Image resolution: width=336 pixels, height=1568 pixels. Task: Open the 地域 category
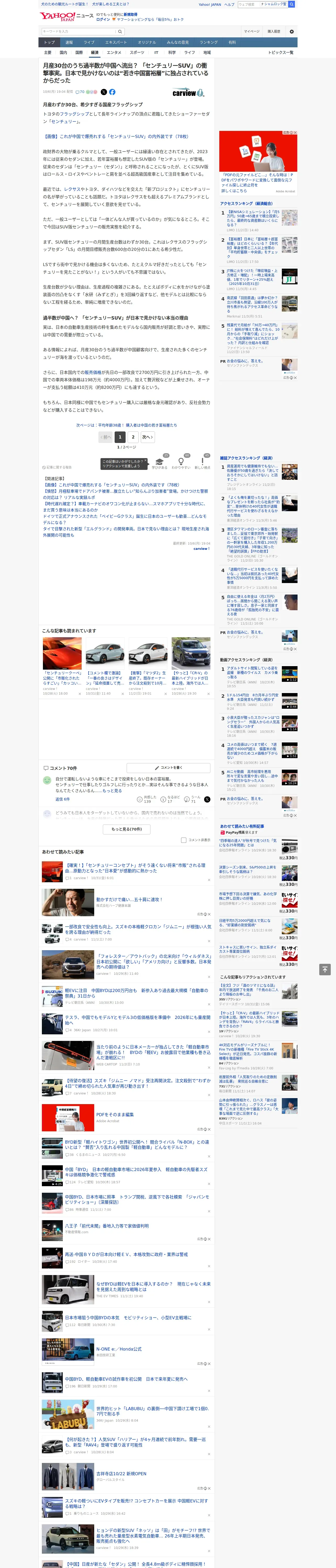(x=207, y=52)
